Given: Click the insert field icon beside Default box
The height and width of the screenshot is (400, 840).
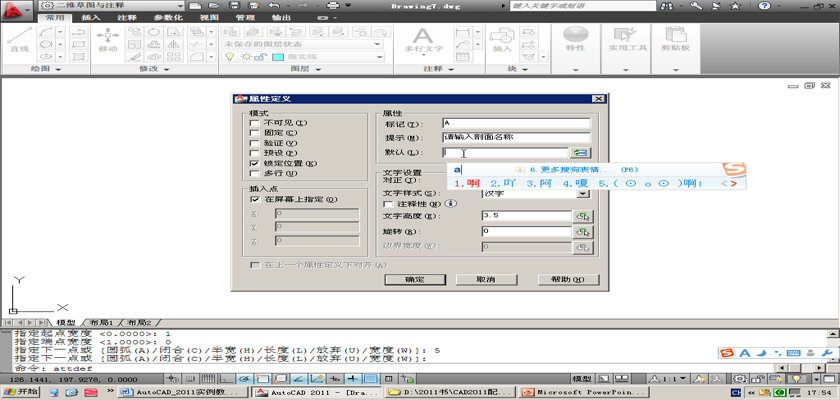Looking at the screenshot, I should [x=580, y=153].
